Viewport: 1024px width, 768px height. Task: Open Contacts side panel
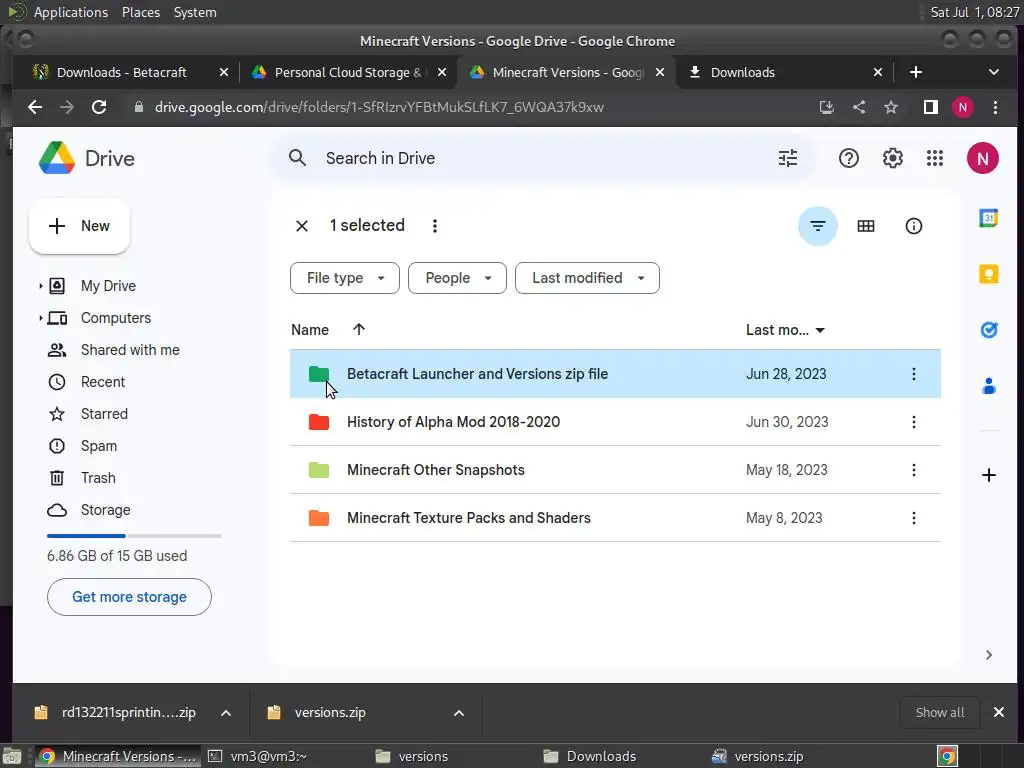(988, 386)
